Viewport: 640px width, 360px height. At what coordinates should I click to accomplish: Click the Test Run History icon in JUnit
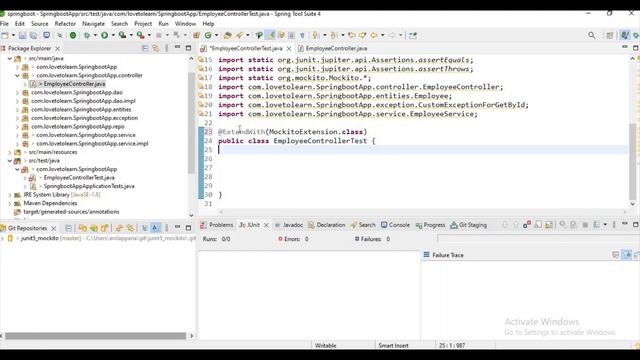click(596, 224)
